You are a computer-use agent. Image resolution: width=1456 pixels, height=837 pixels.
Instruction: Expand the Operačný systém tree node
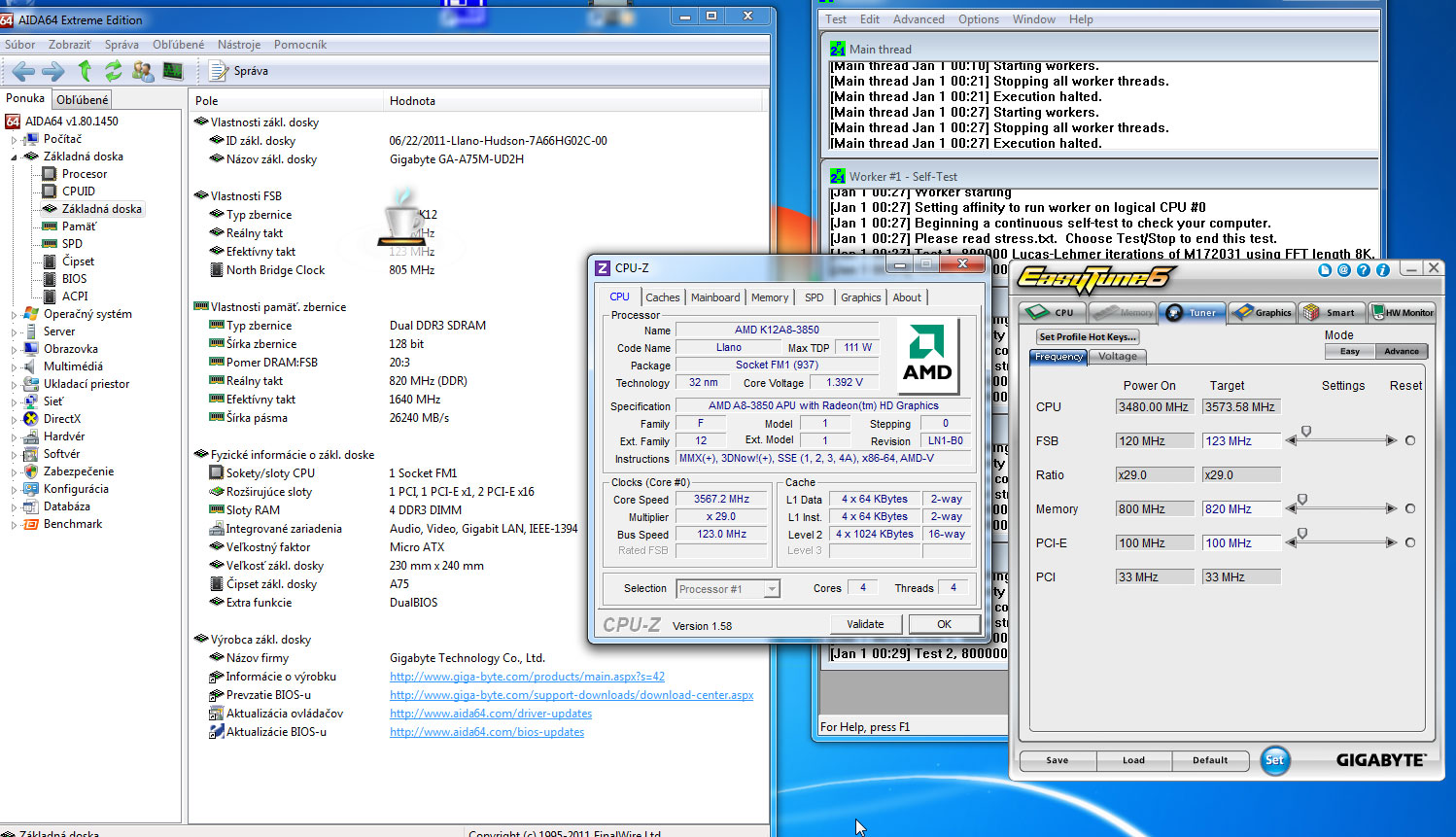pyautogui.click(x=14, y=314)
